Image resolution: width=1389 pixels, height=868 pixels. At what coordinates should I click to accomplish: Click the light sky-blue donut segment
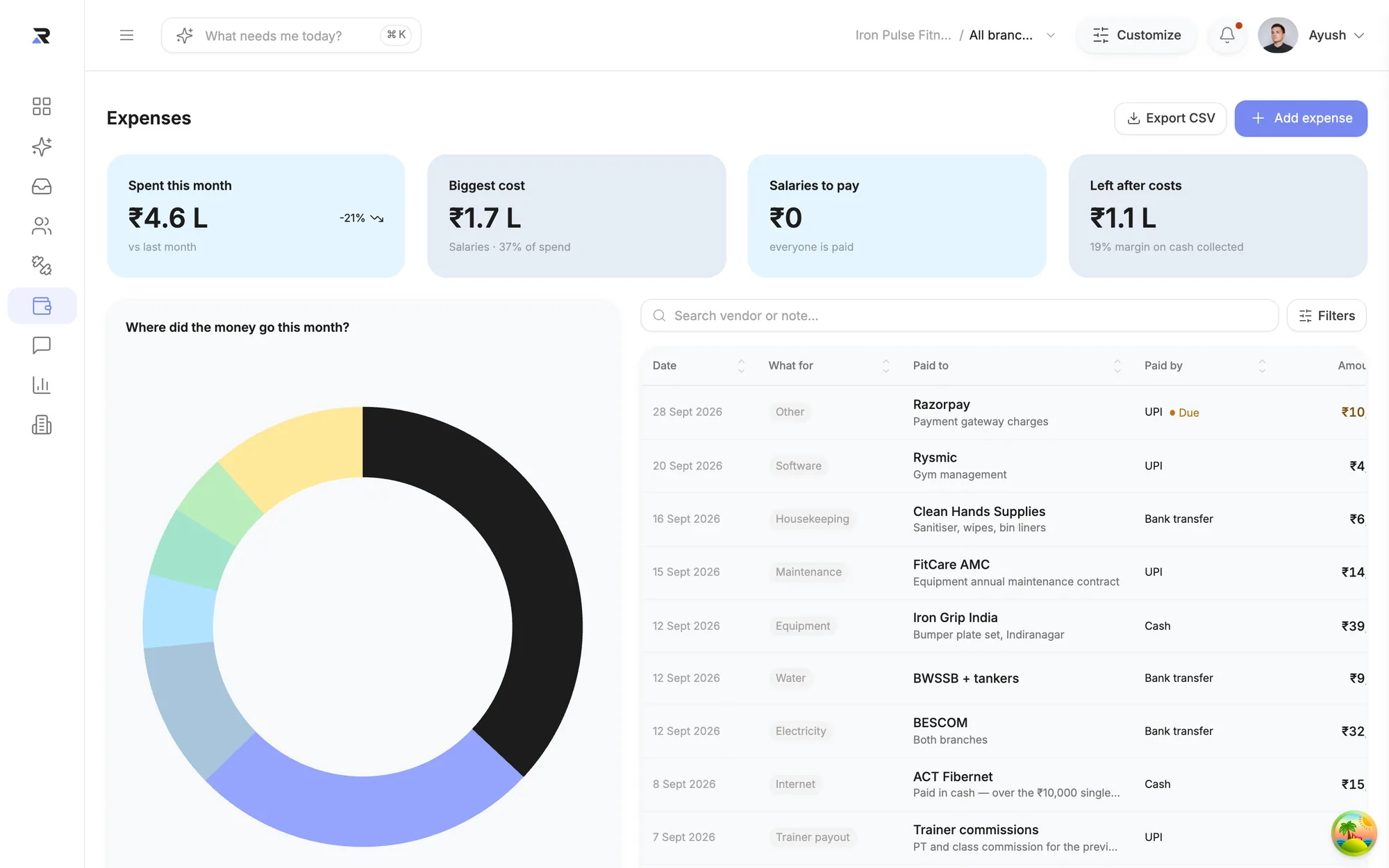pos(179,611)
